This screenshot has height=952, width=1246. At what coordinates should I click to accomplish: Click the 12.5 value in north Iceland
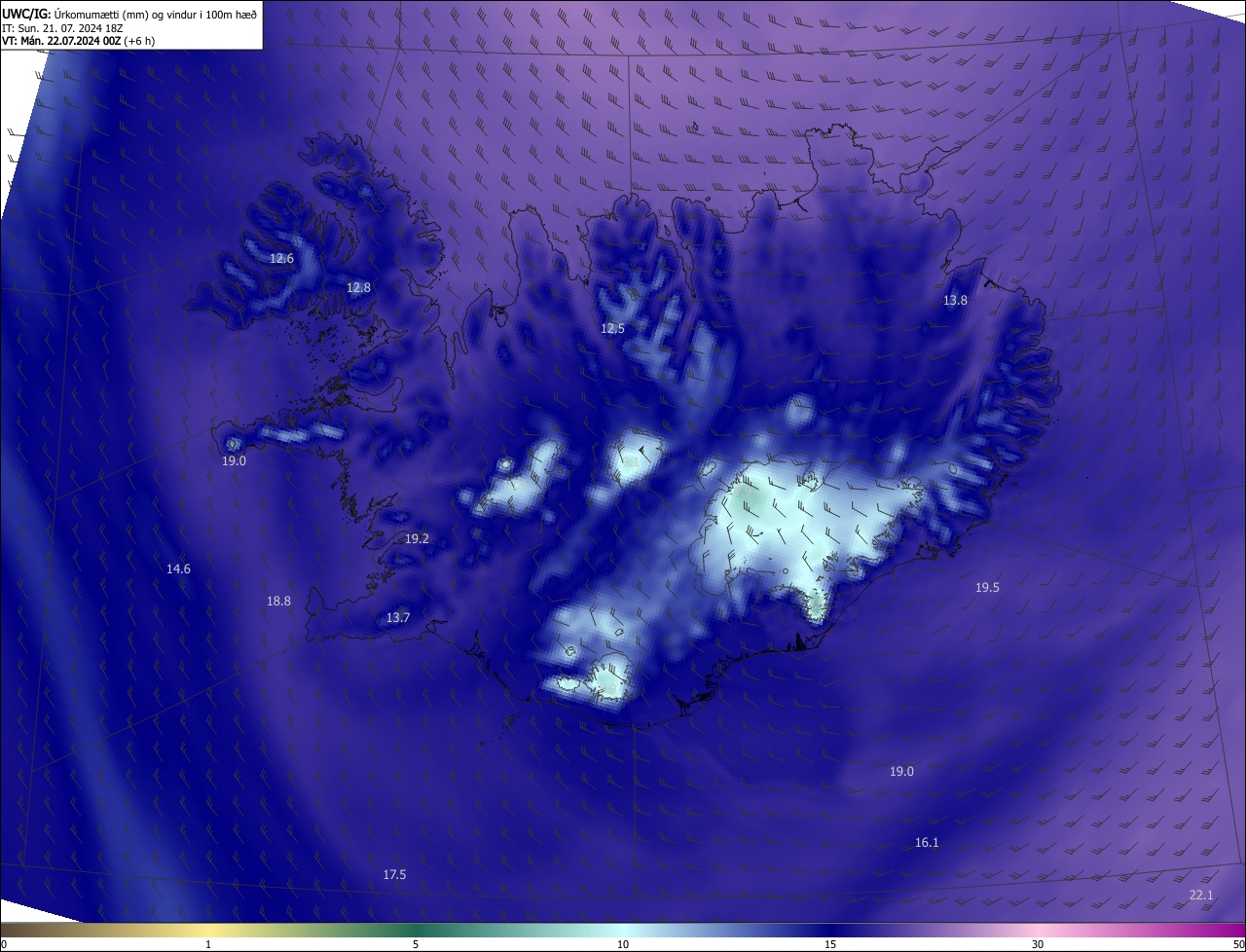click(612, 329)
